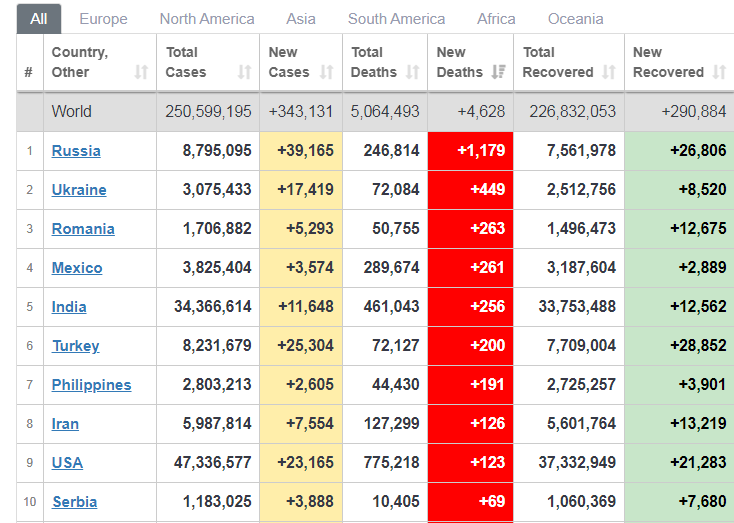Sort table by New Cases icon
The height and width of the screenshot is (523, 734).
(327, 72)
